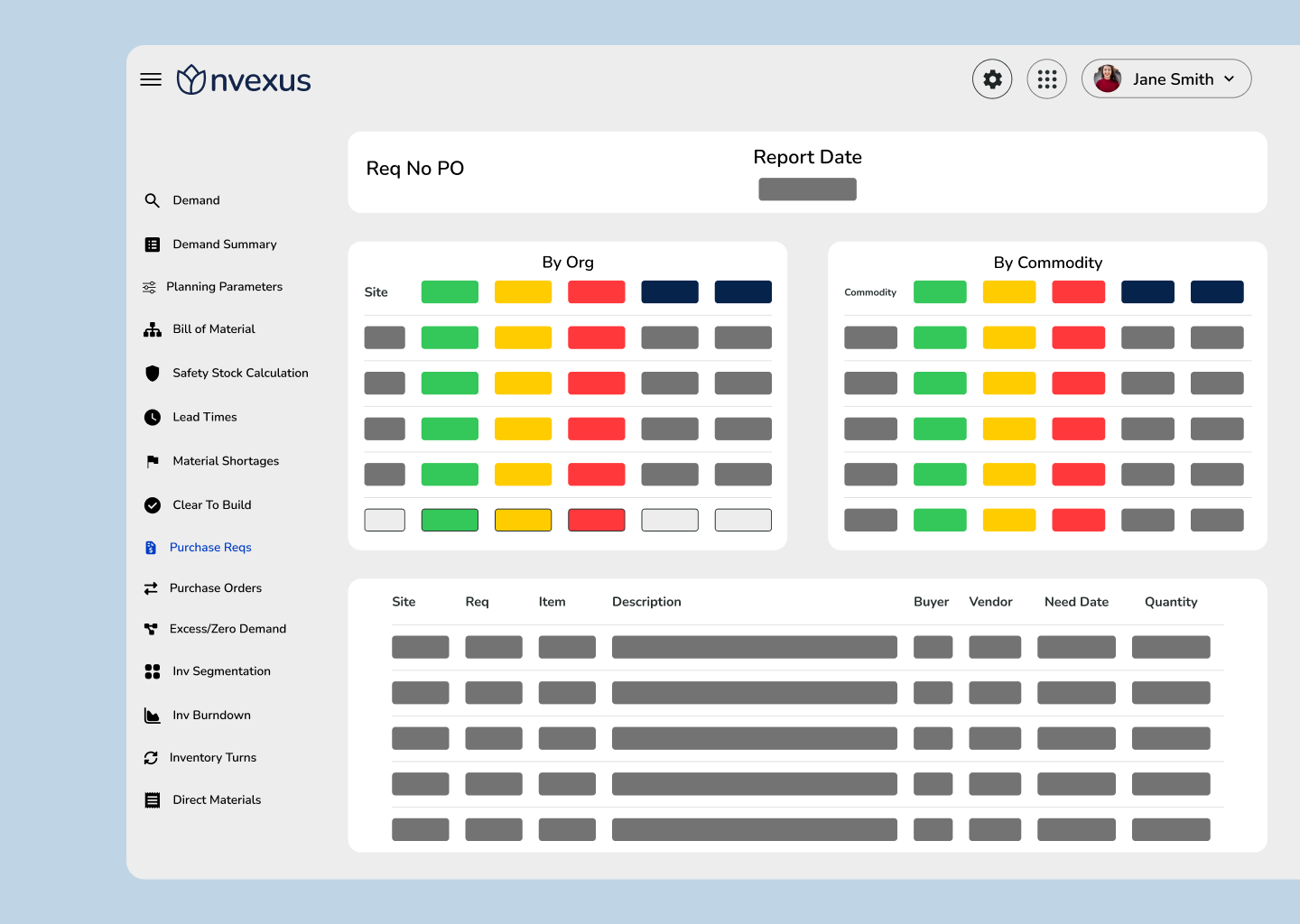Expand the Jane Smith account dropdown chevron
The image size is (1300, 924).
(1229, 79)
